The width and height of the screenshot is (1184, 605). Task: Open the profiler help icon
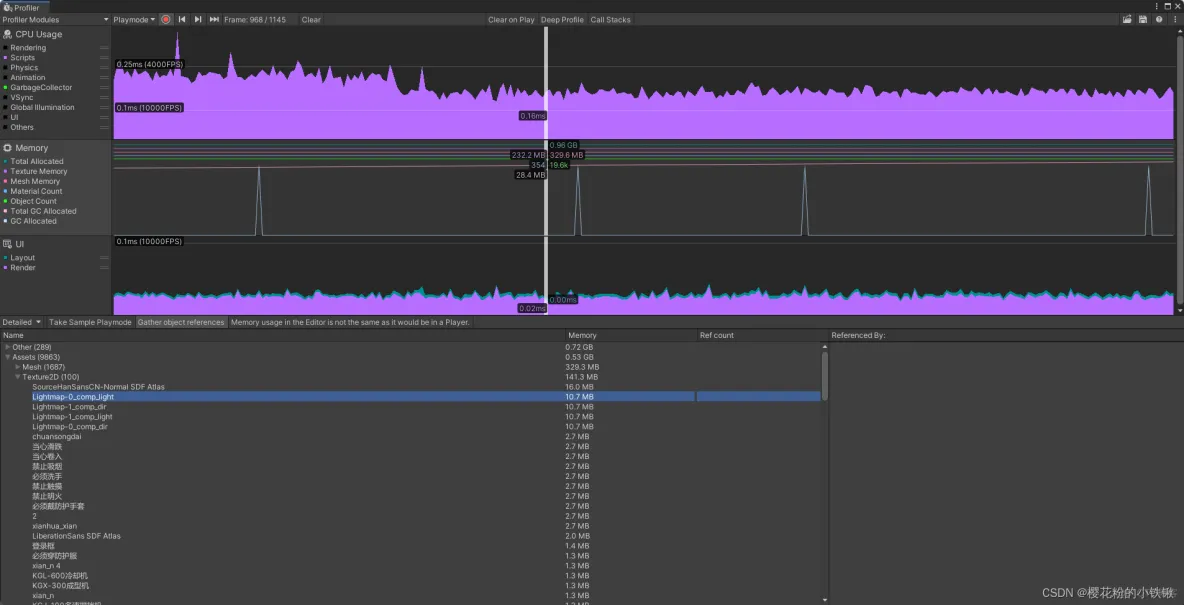(x=1159, y=20)
